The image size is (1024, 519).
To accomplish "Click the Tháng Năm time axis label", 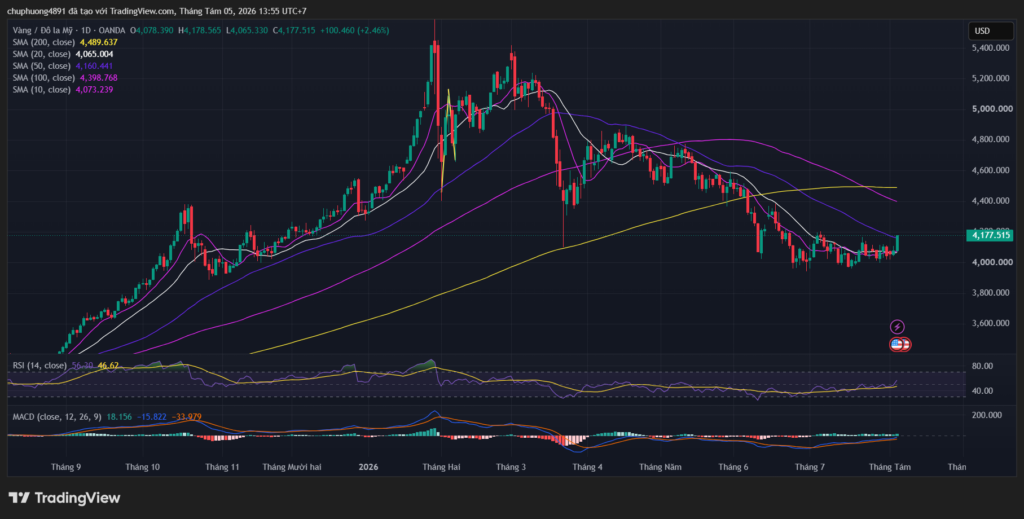I will click(660, 467).
